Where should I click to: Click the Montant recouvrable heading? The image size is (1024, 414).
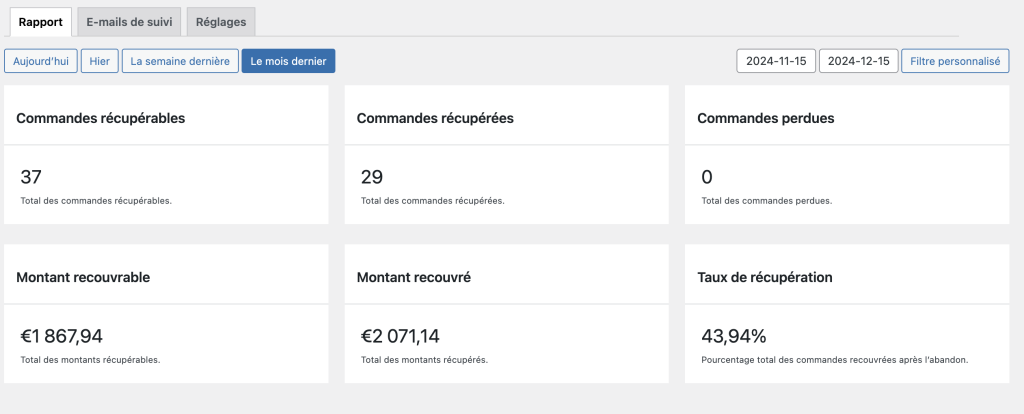(83, 277)
